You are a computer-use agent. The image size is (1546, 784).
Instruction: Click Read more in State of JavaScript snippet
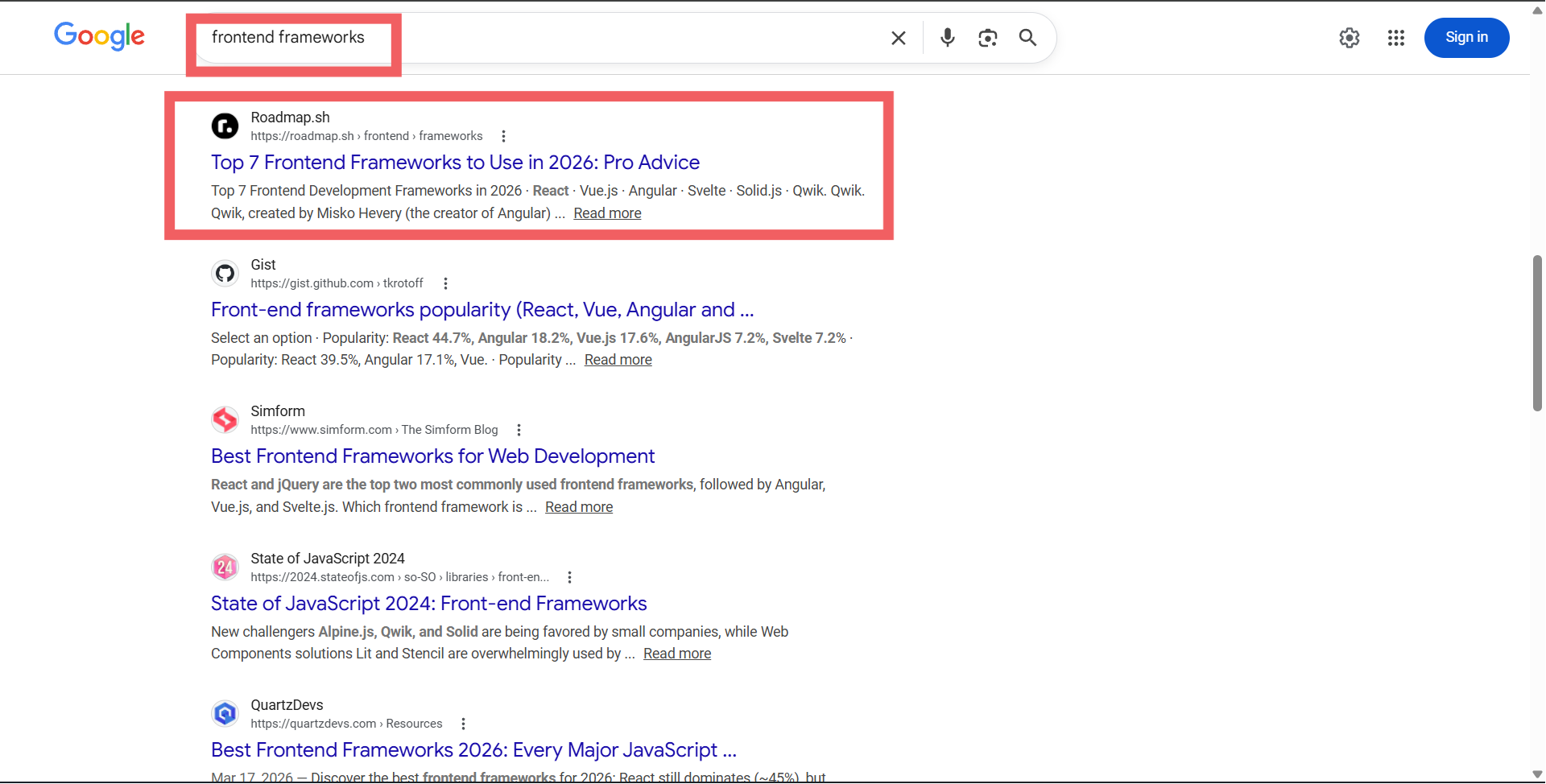[677, 654]
